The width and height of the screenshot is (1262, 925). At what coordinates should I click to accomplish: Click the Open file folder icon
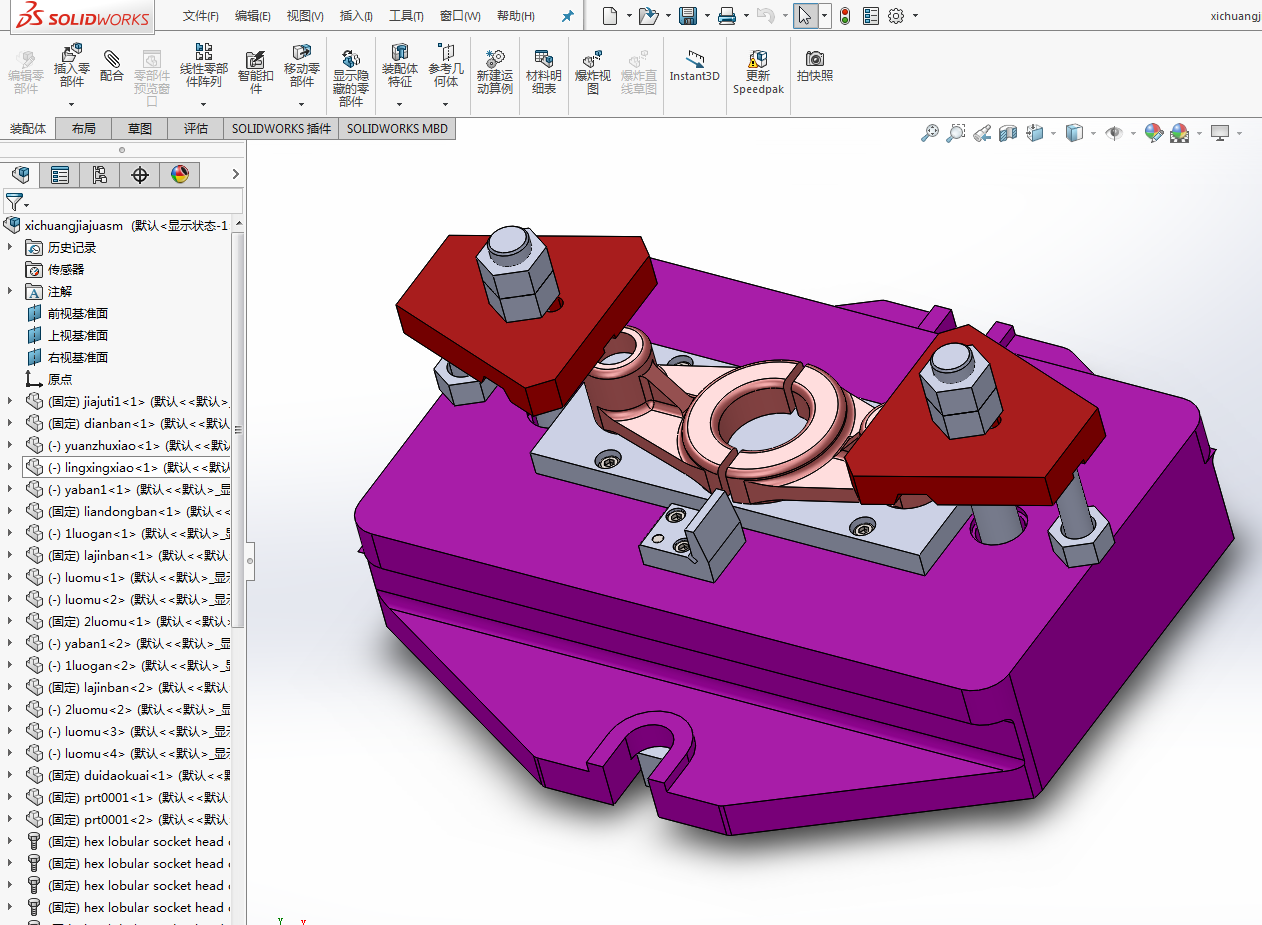[648, 16]
